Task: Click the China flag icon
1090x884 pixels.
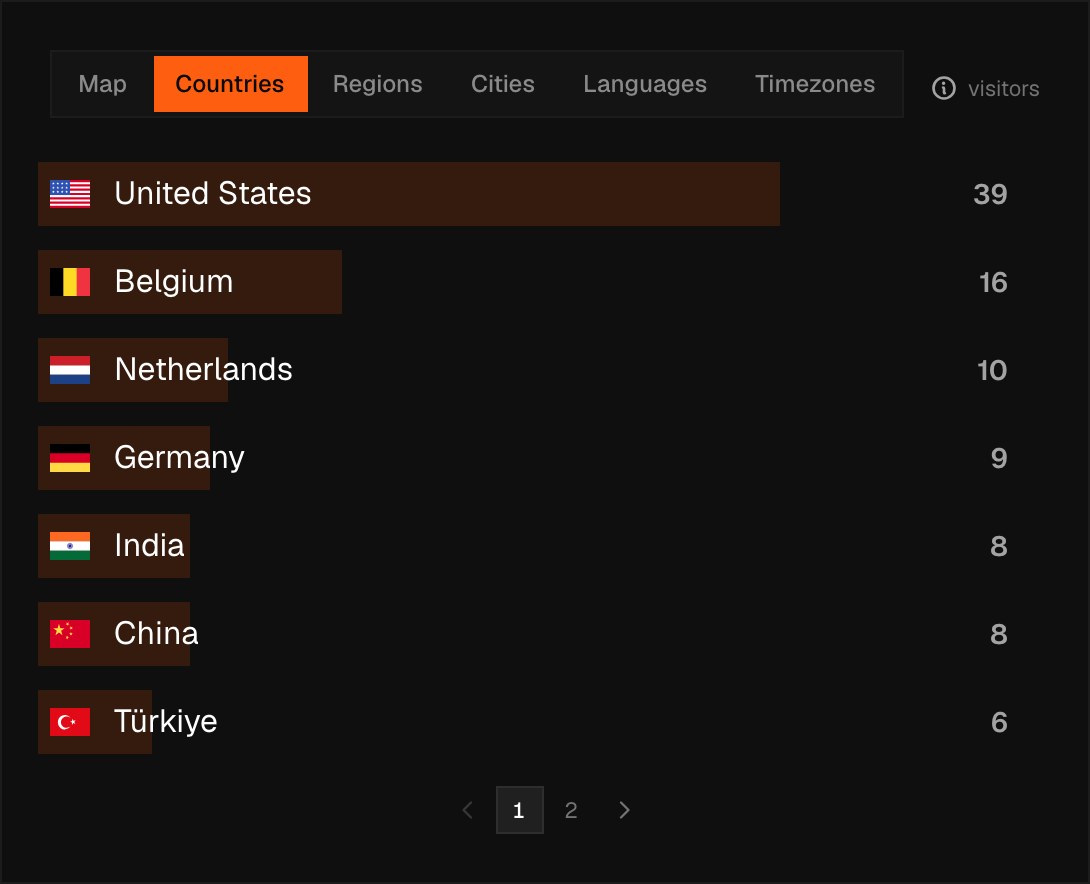Action: (70, 634)
